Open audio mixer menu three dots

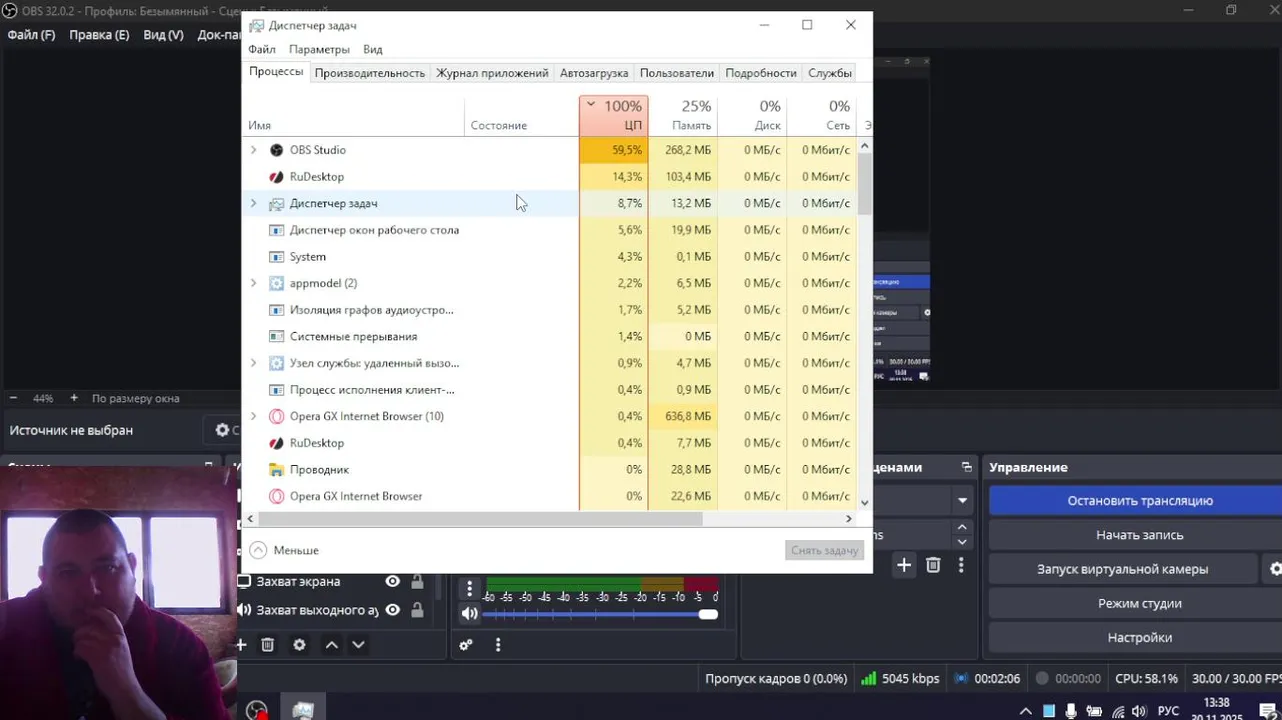[x=498, y=645]
